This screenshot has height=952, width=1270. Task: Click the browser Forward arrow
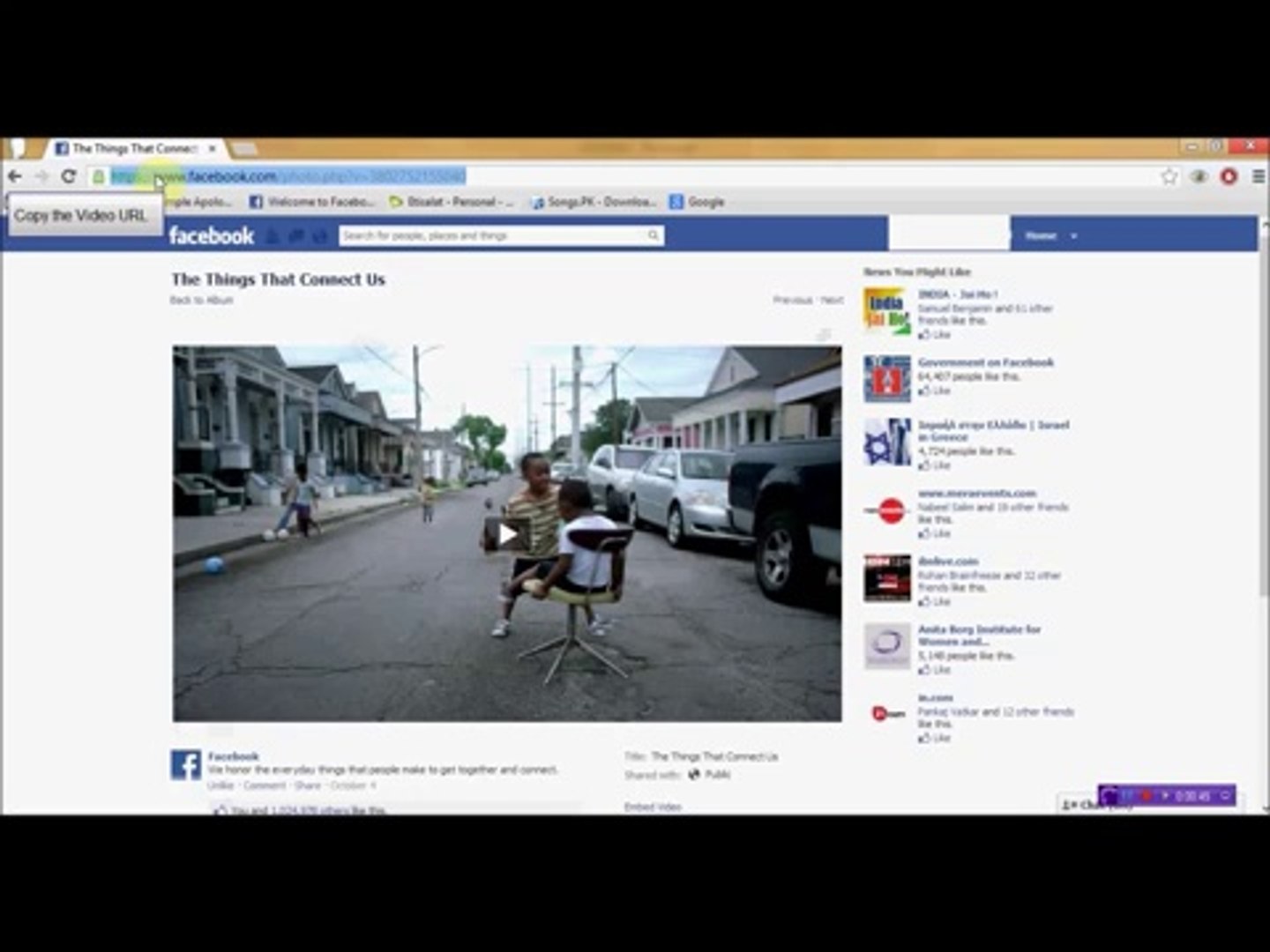coord(41,176)
